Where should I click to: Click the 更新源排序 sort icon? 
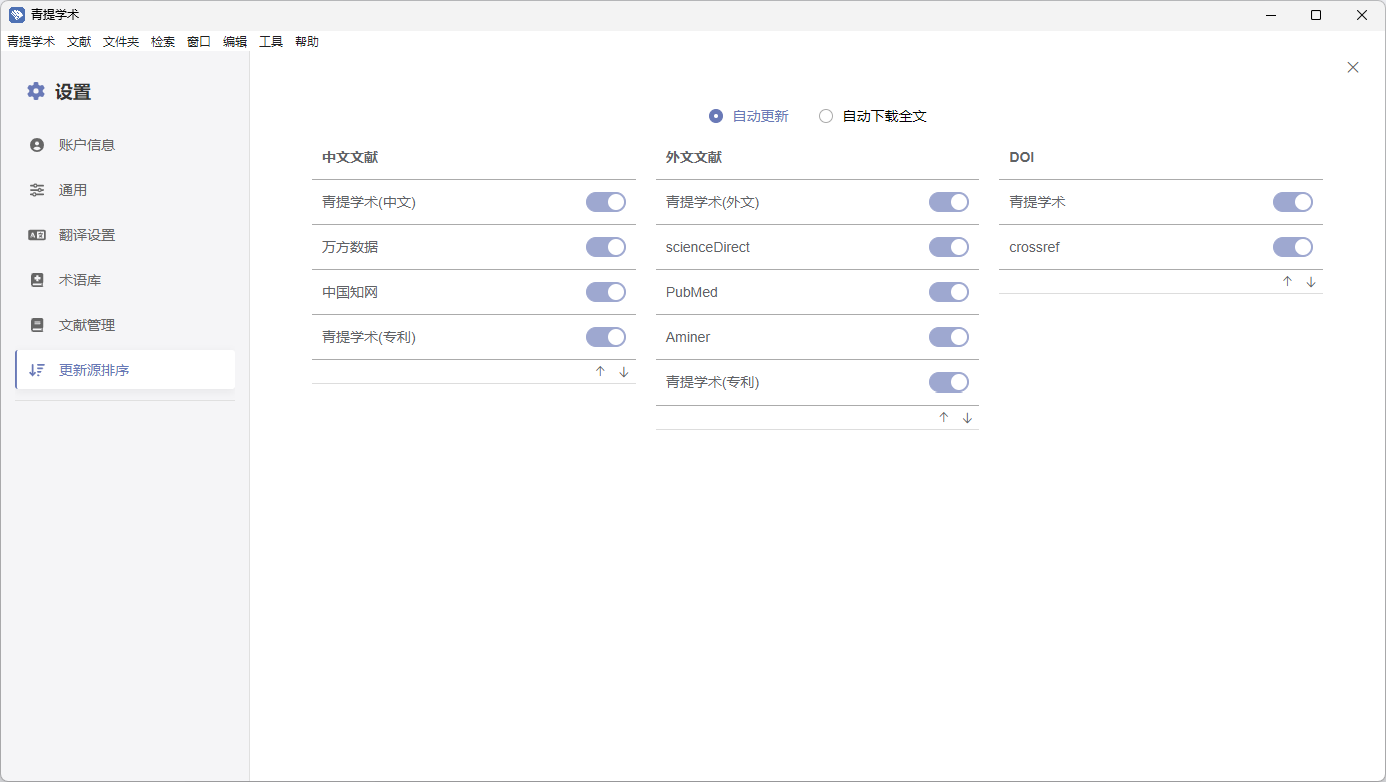pyautogui.click(x=37, y=370)
